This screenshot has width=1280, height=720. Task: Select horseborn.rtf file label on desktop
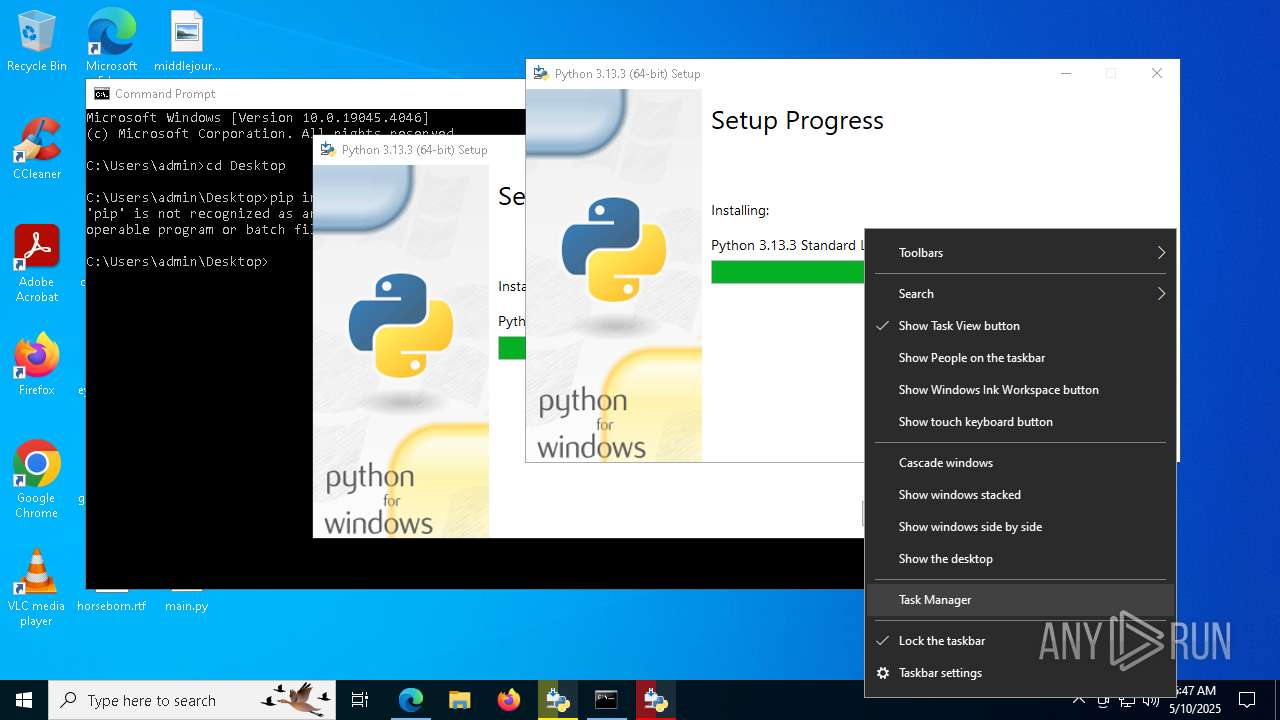[x=111, y=606]
